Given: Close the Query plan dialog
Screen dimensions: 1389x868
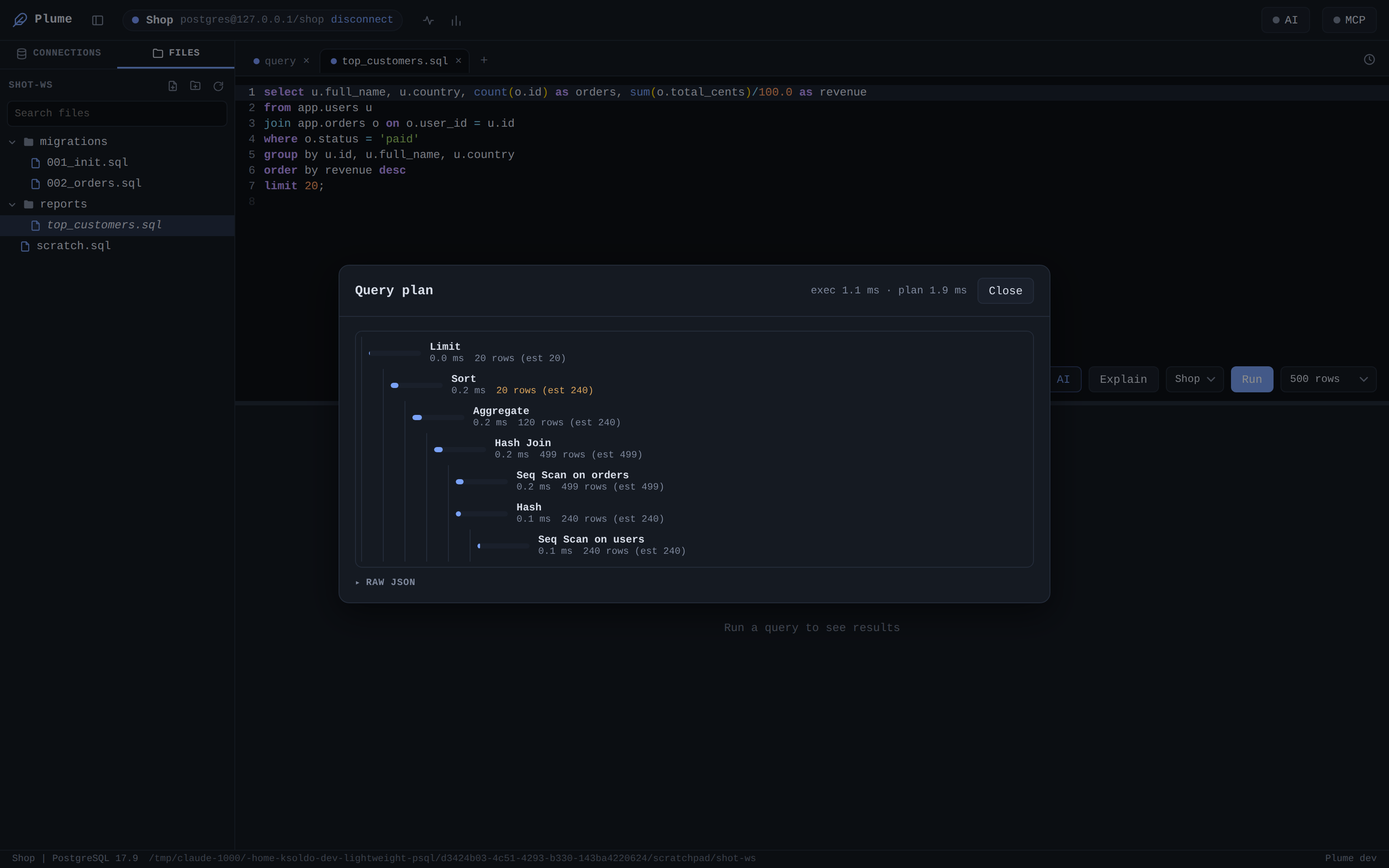Looking at the screenshot, I should click(x=1005, y=290).
